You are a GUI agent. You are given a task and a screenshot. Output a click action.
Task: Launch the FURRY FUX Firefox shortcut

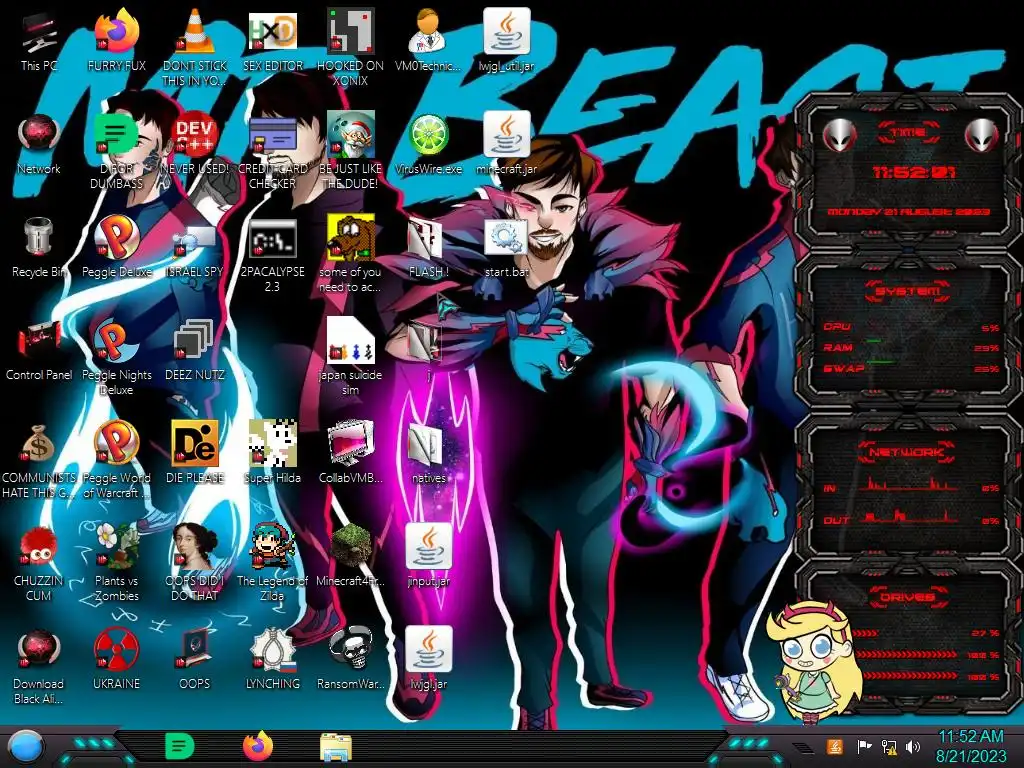[117, 31]
